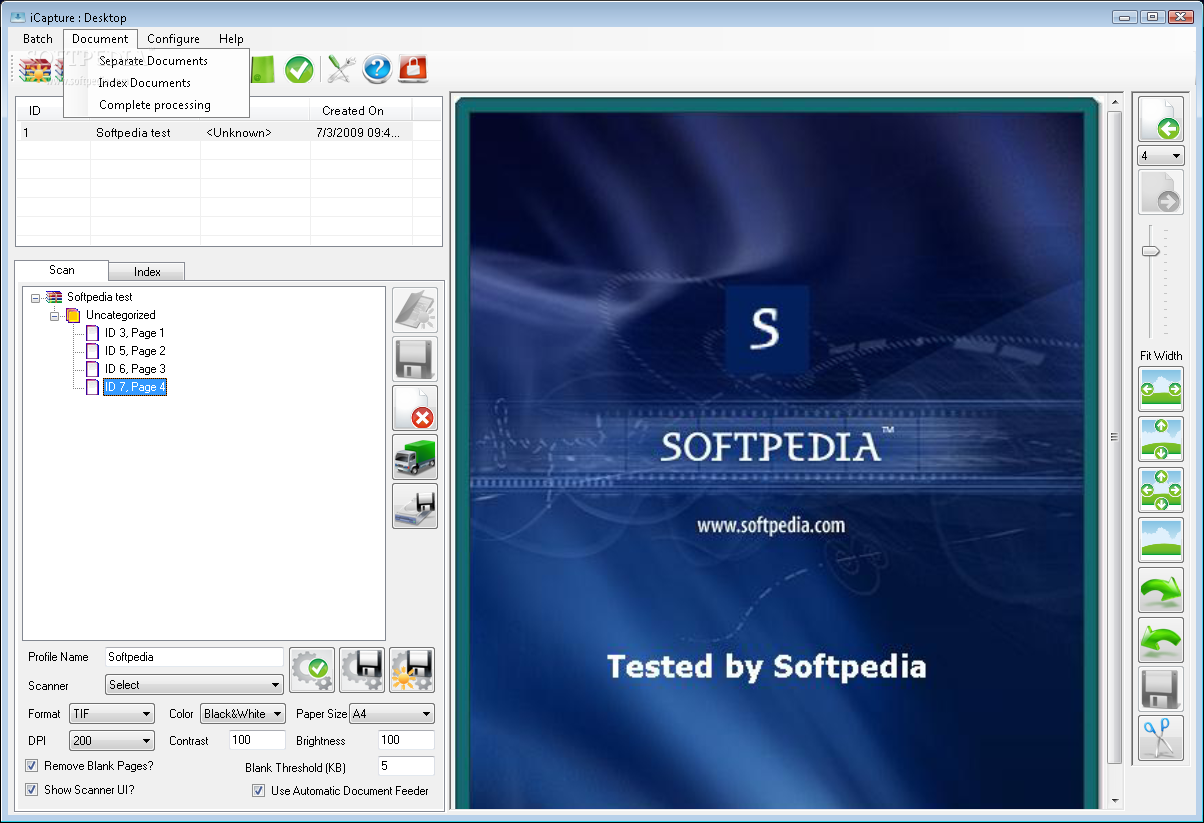Click the grayed scan new document icon
1204x823 pixels.
415,310
